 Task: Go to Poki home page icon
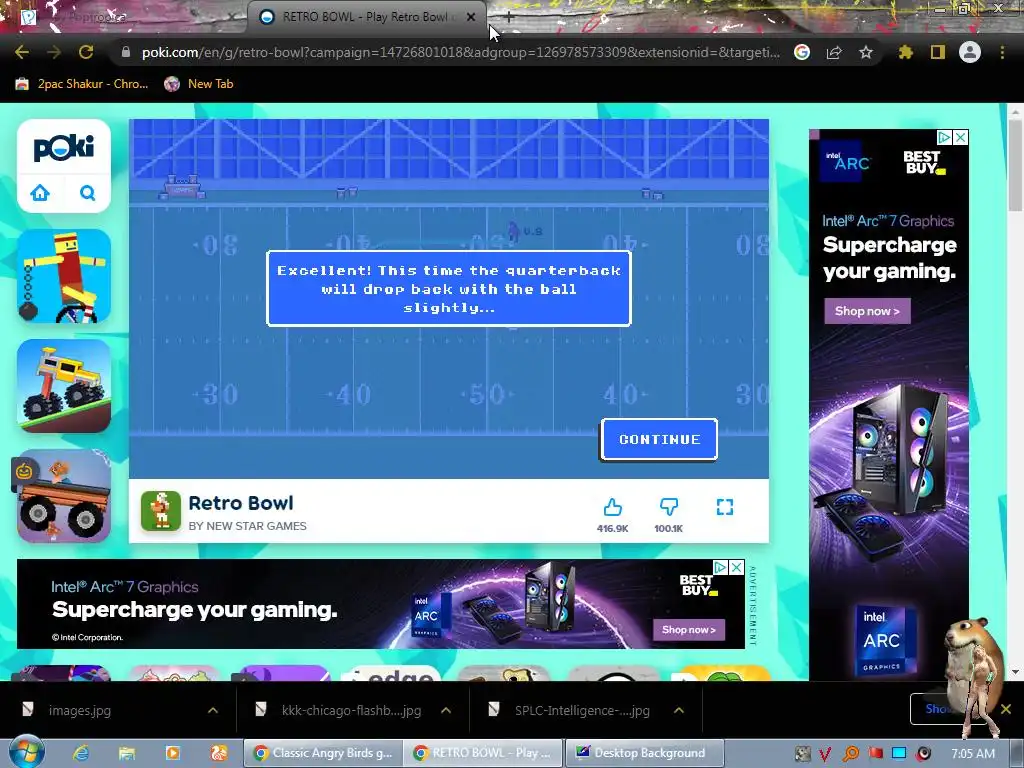pos(40,193)
